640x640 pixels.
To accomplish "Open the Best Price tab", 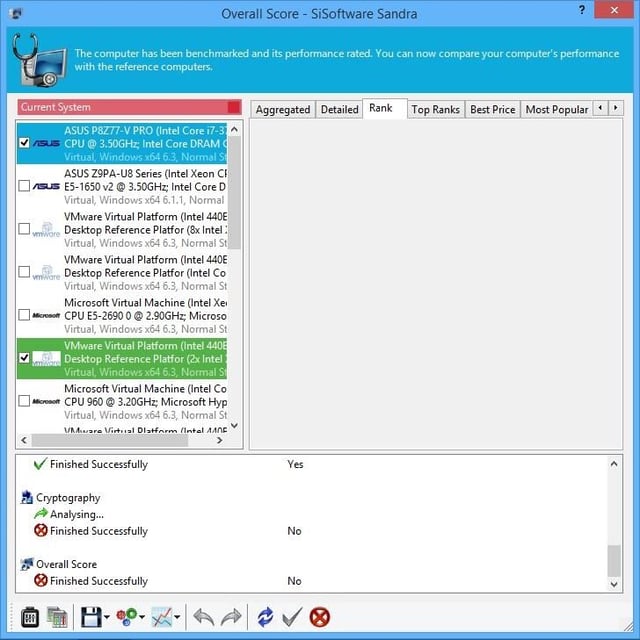I will coord(493,109).
